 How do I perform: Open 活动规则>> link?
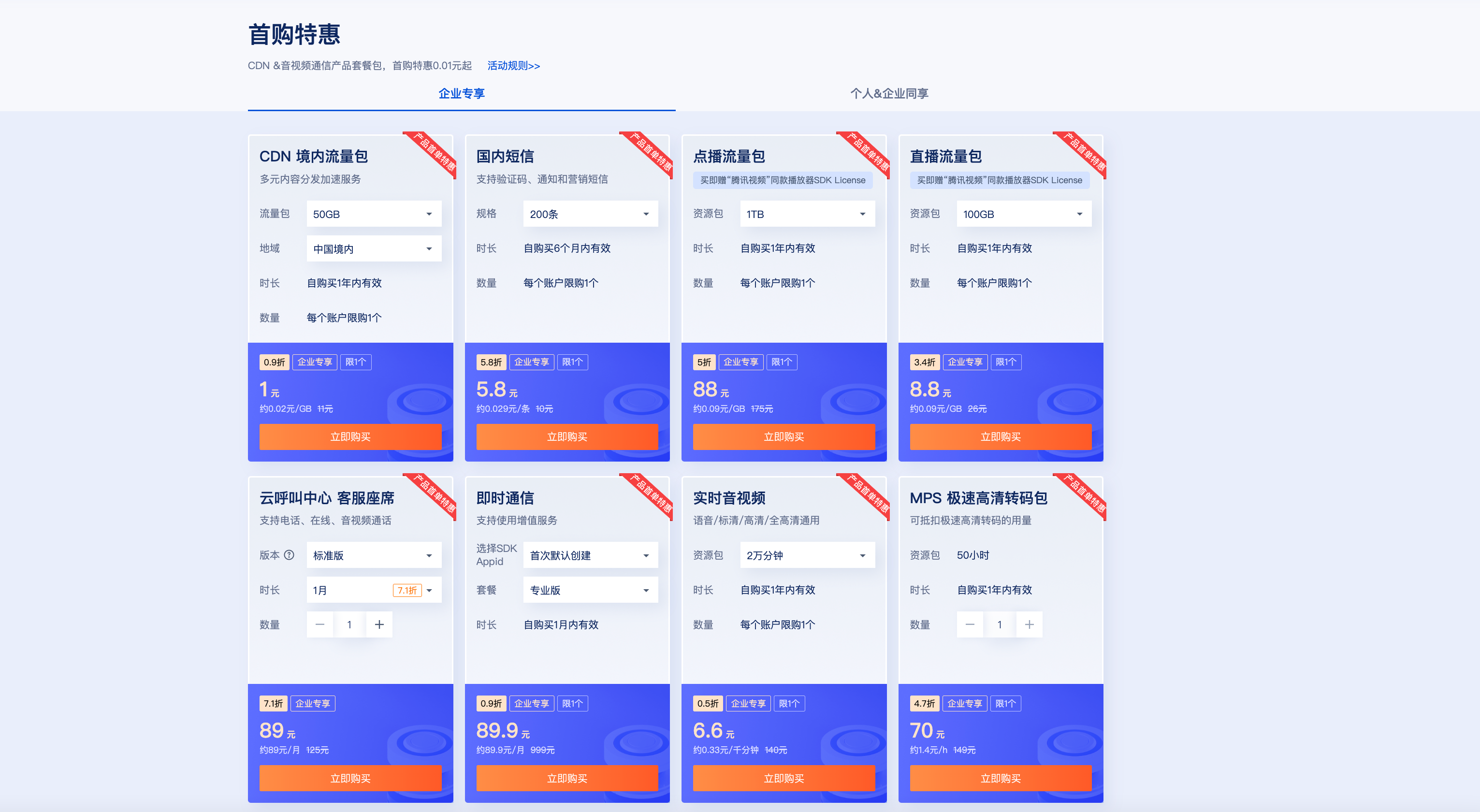(x=513, y=66)
